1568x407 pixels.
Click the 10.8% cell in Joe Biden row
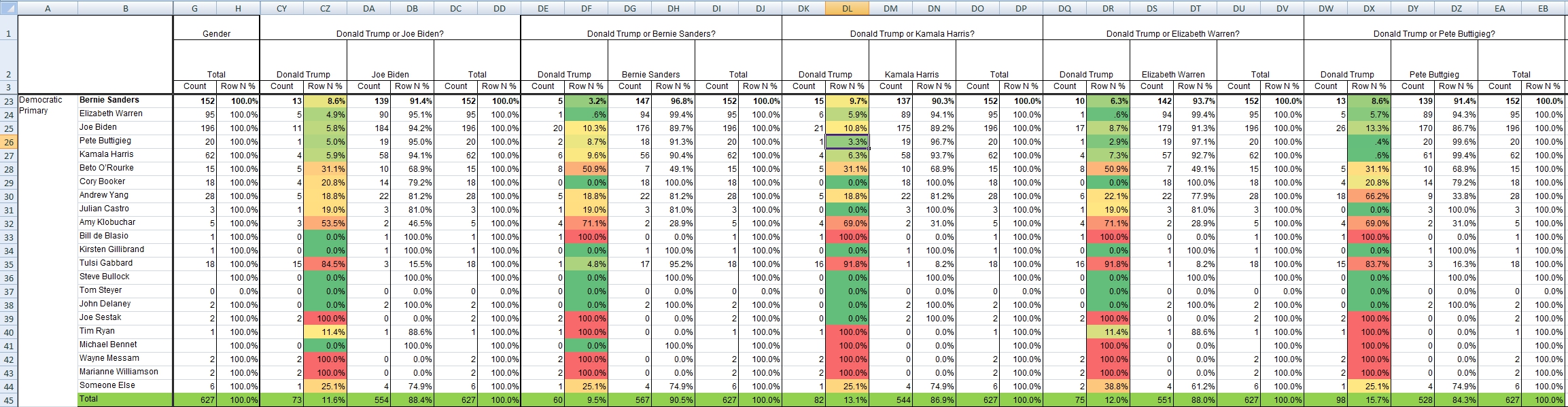[x=847, y=128]
